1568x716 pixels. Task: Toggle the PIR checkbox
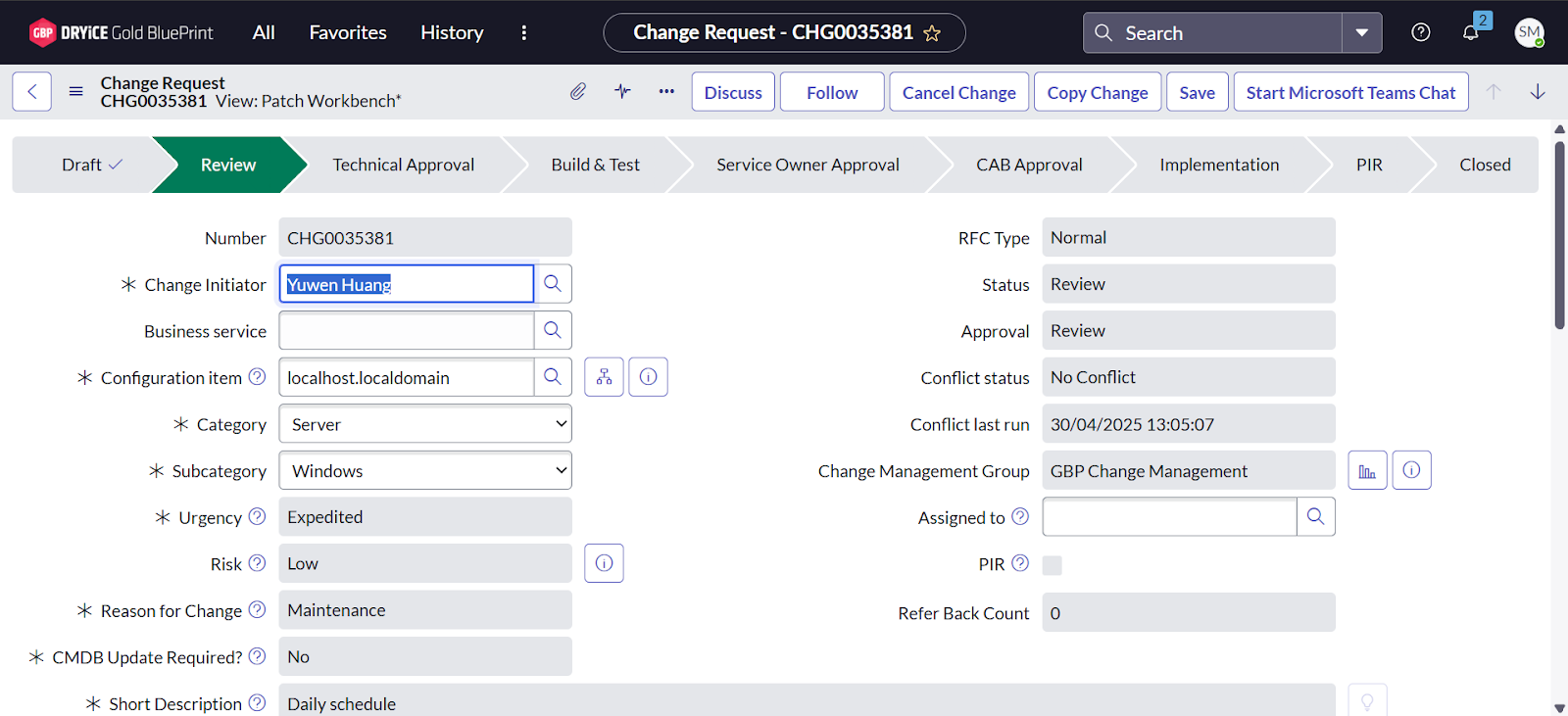point(1052,565)
